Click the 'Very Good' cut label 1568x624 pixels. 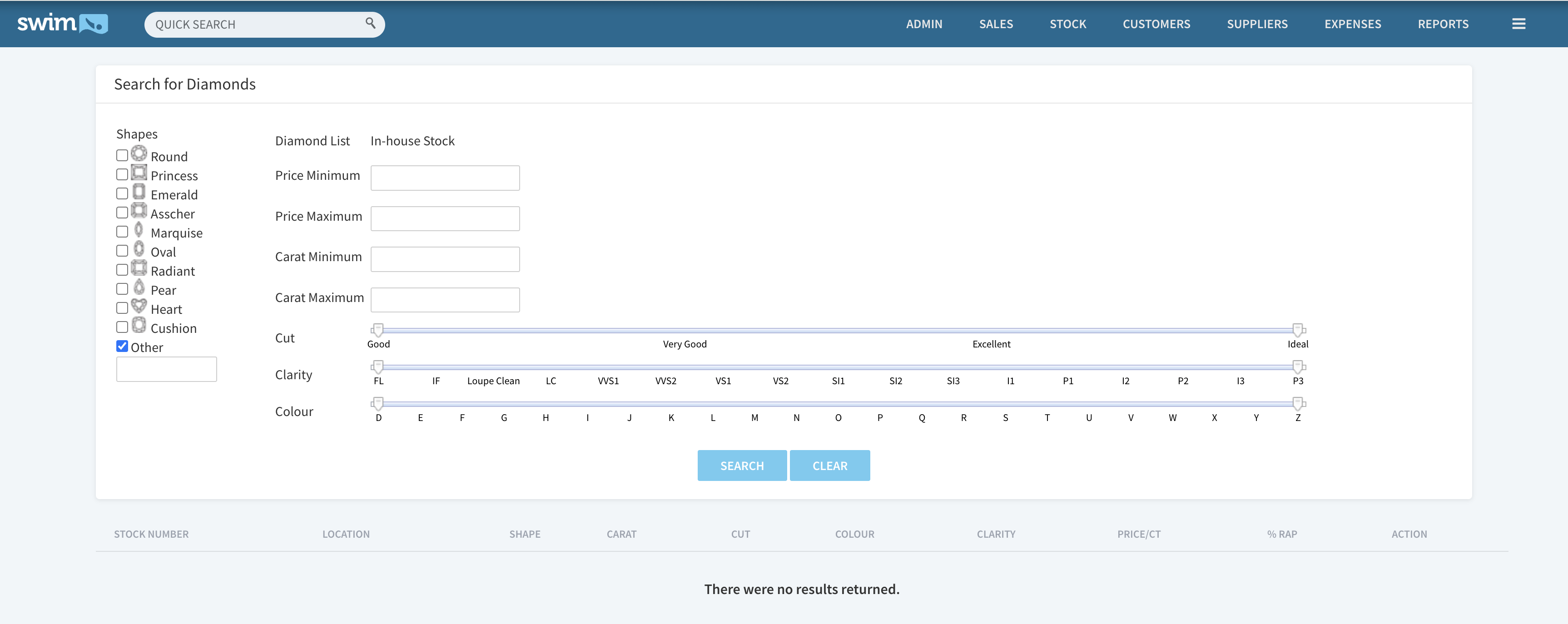pyautogui.click(x=684, y=344)
